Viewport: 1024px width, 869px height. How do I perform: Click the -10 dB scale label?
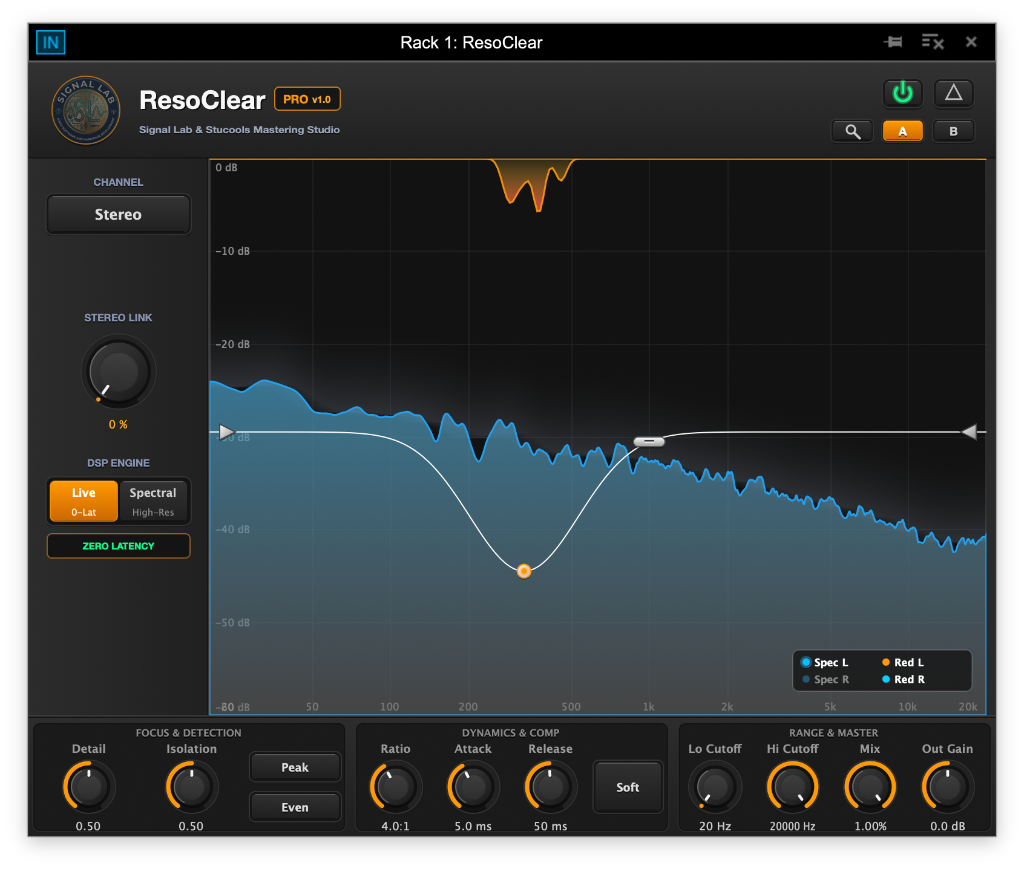point(232,251)
